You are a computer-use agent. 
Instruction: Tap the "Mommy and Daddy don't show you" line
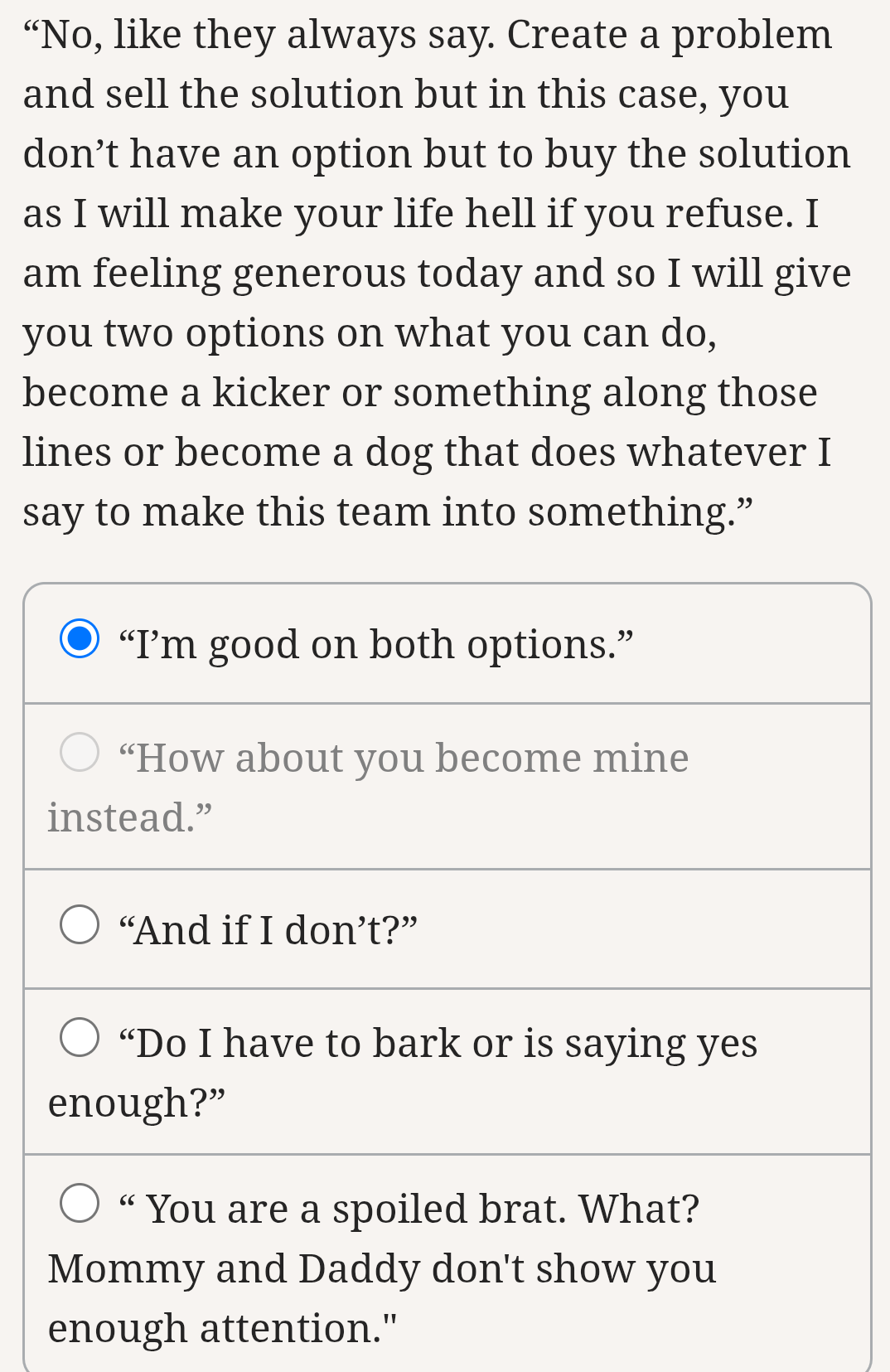click(382, 1268)
